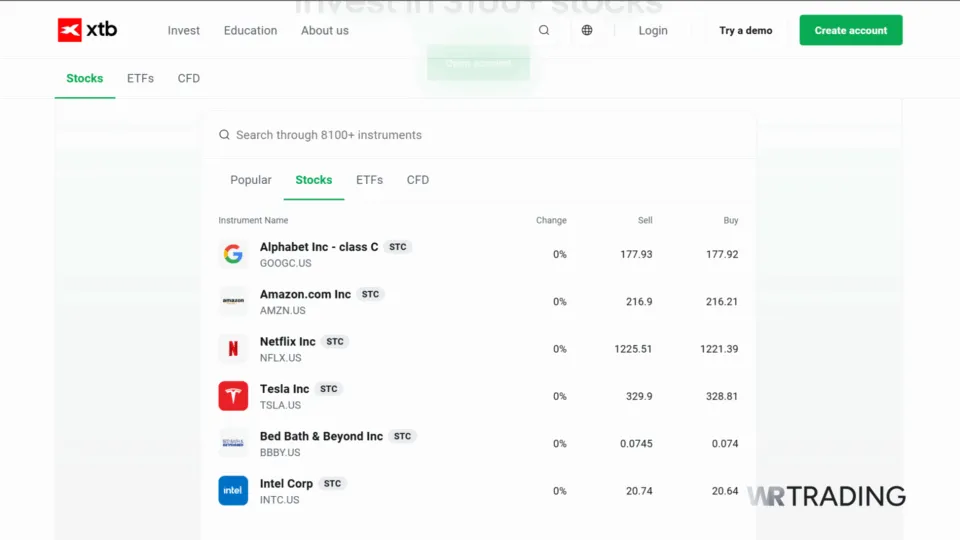Click the Netflix logo icon

pos(233,349)
